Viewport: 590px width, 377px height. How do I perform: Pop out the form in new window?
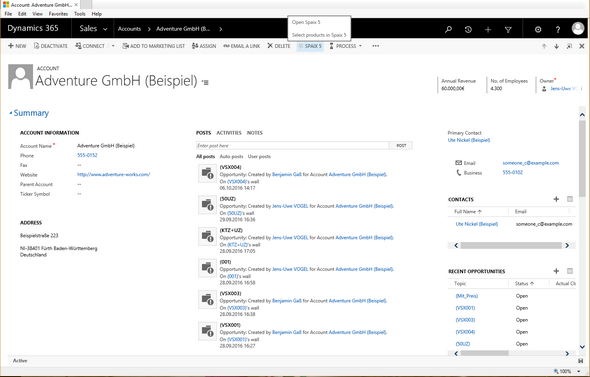pos(569,46)
